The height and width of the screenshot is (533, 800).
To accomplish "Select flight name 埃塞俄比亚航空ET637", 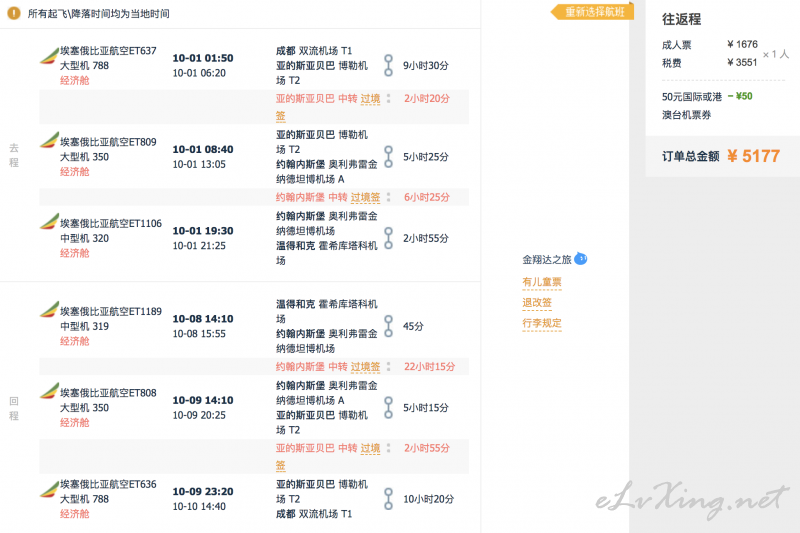I will pos(108,50).
